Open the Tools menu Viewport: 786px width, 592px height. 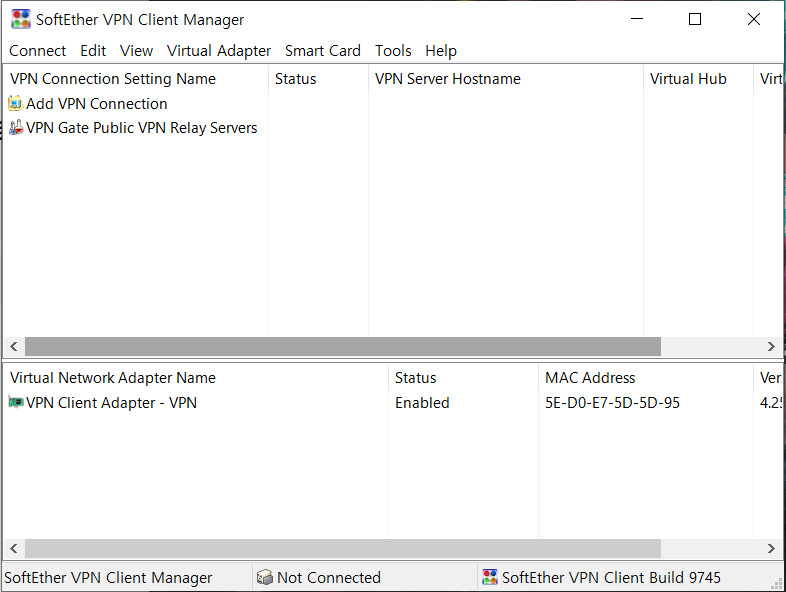[x=393, y=51]
